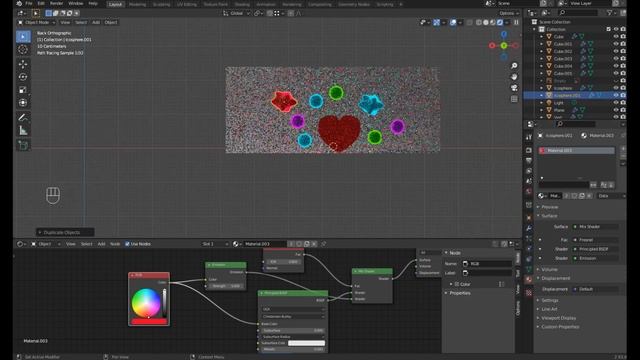Image resolution: width=640 pixels, height=360 pixels.
Task: Switch to Modeling workspace tab
Action: 137,4
